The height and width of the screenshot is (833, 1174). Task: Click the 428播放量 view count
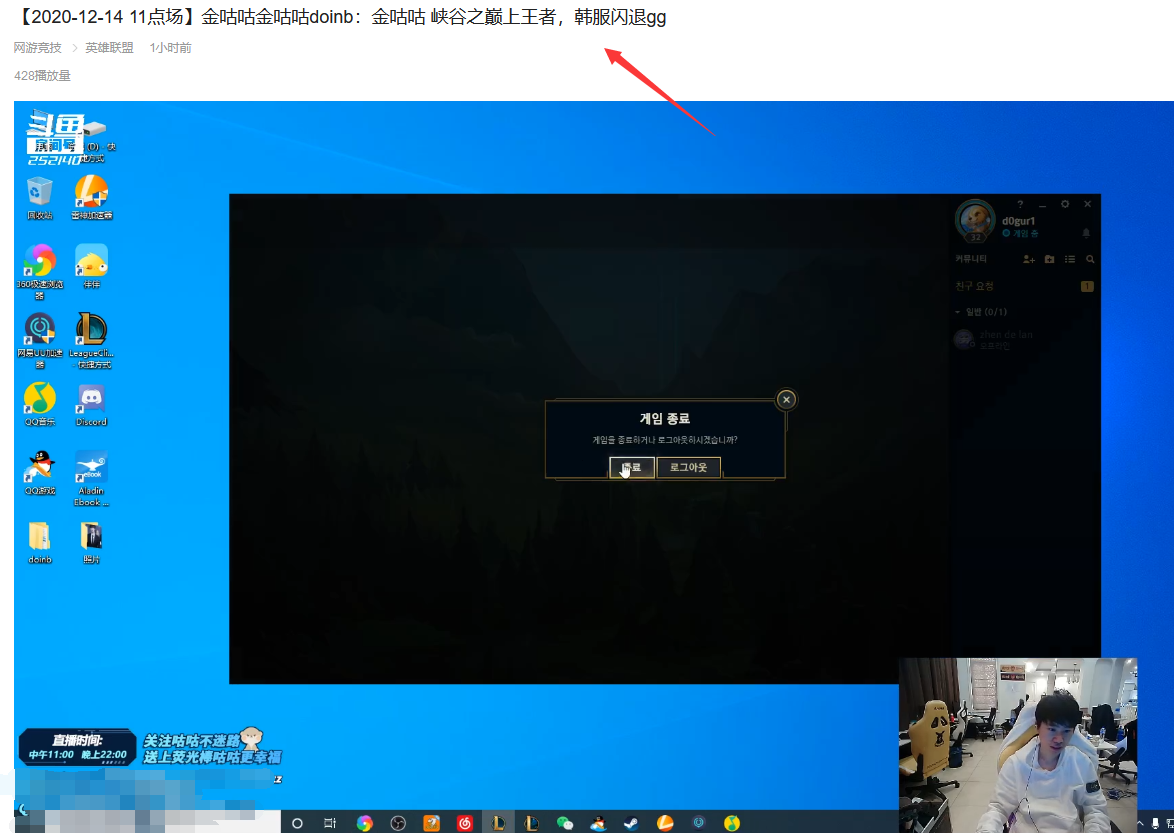click(42, 76)
